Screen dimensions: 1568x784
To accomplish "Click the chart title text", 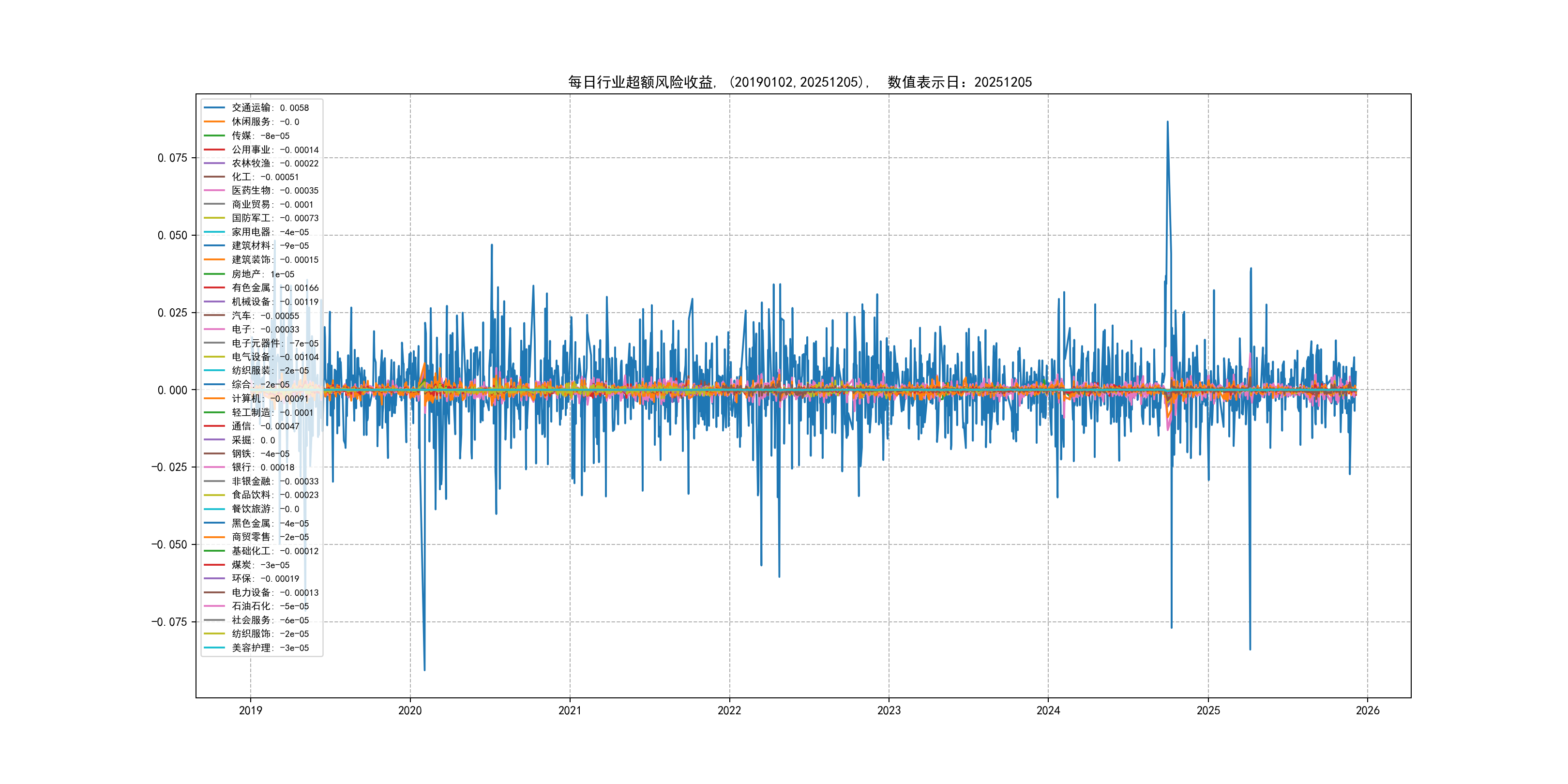I will click(799, 82).
